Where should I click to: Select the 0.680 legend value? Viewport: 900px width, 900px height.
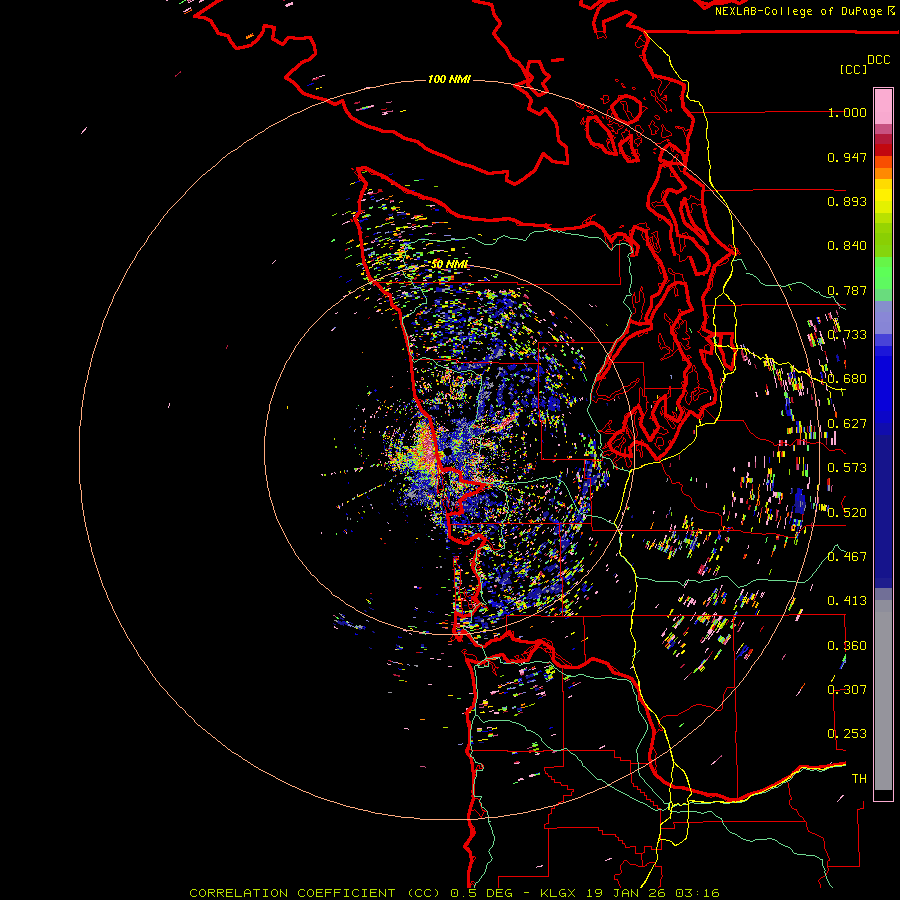pyautogui.click(x=847, y=379)
